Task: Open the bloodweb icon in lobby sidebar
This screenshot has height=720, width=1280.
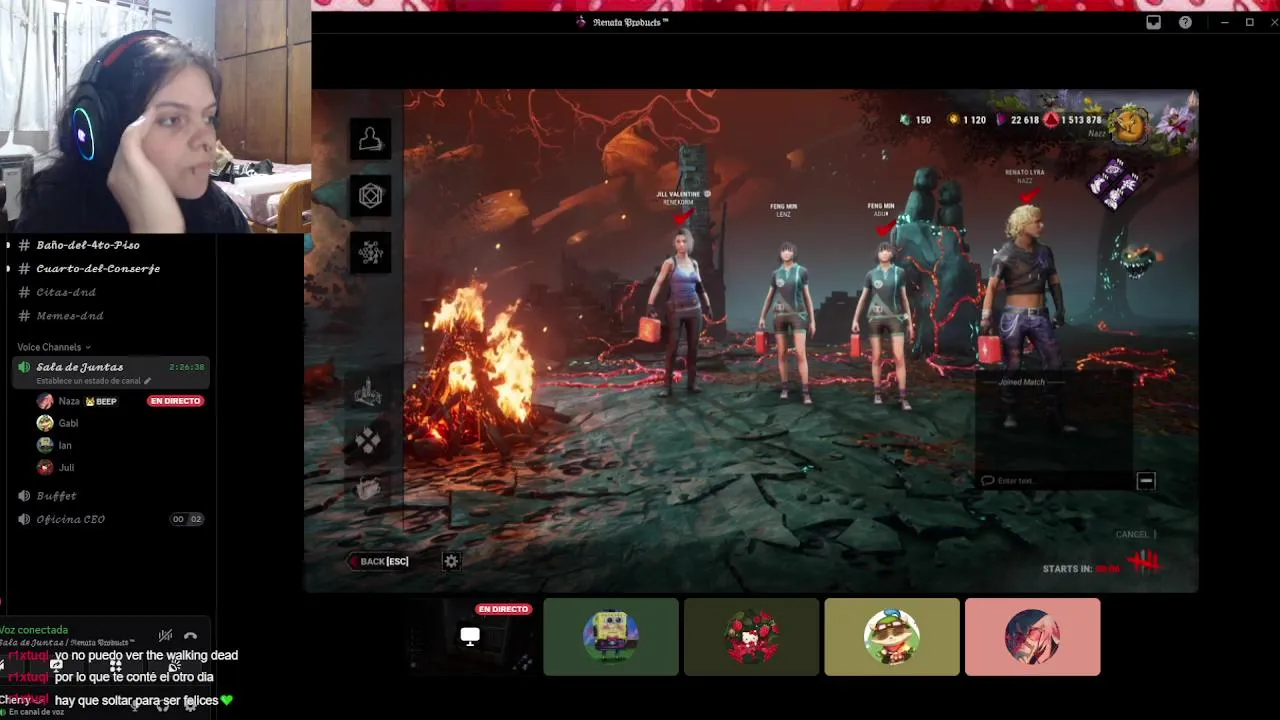Action: tap(371, 253)
